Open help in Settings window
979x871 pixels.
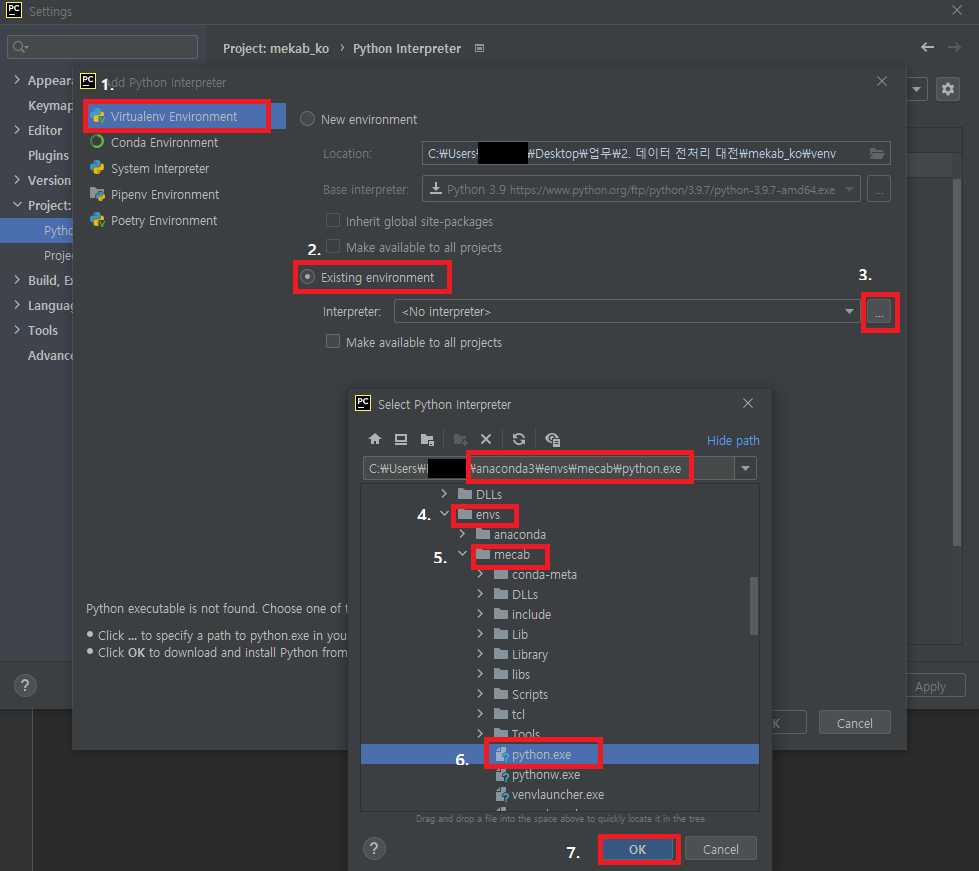click(x=25, y=686)
